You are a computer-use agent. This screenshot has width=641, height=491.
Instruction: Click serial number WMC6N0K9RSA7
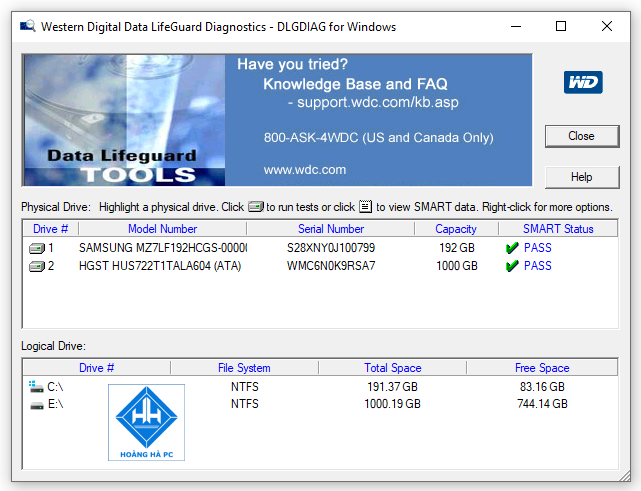[331, 266]
